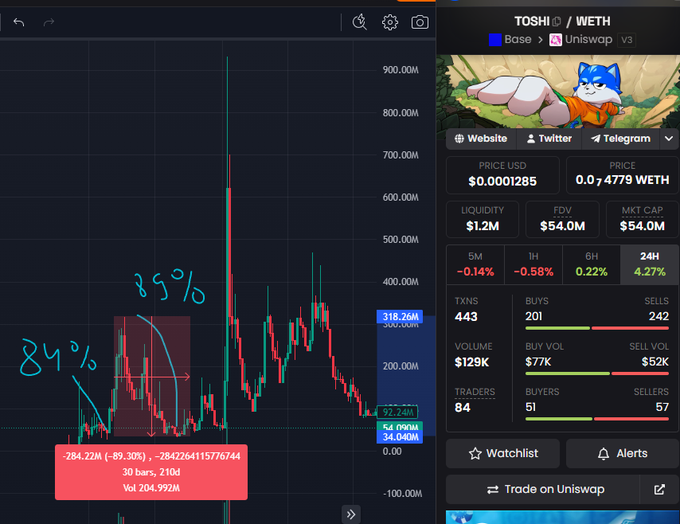
Task: Open the token Website link
Action: [x=481, y=139]
